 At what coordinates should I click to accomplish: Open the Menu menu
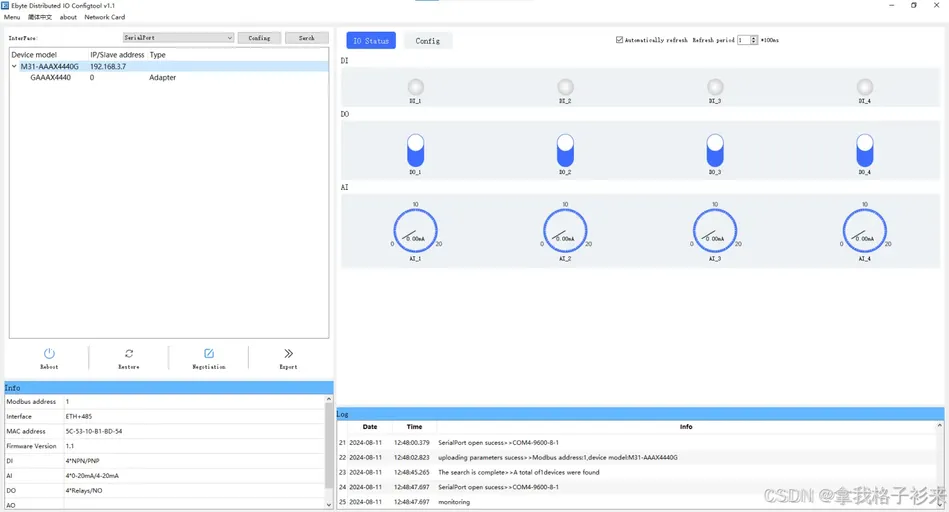click(x=12, y=17)
